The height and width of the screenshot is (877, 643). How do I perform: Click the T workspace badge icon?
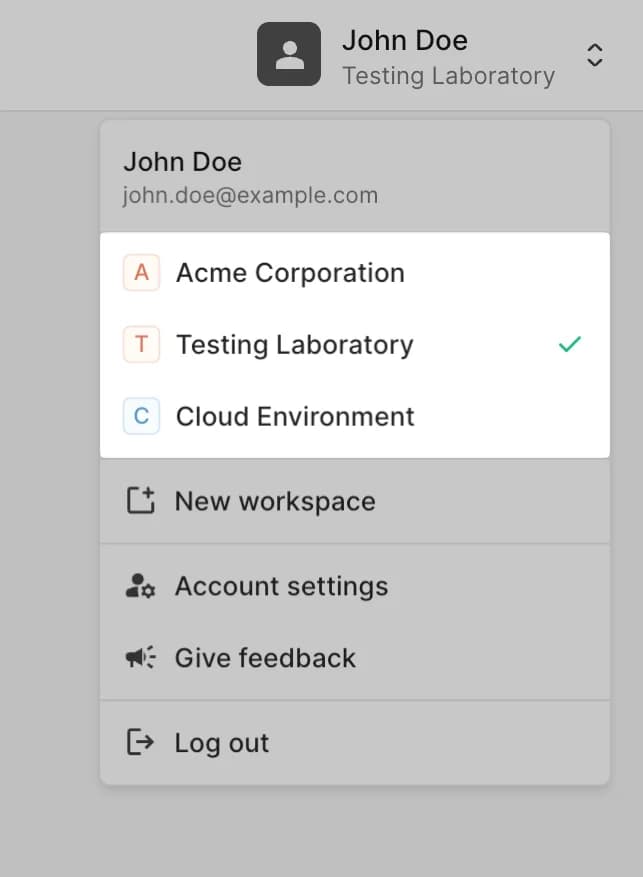pos(141,345)
